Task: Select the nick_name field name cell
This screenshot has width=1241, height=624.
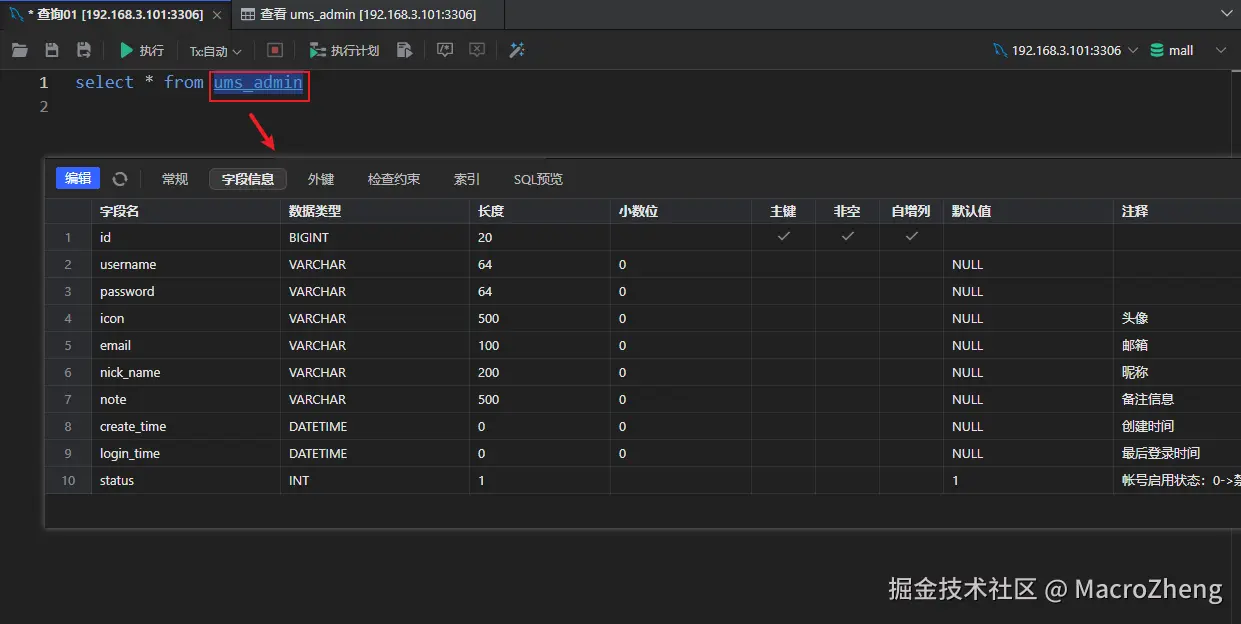Action: pyautogui.click(x=186, y=372)
